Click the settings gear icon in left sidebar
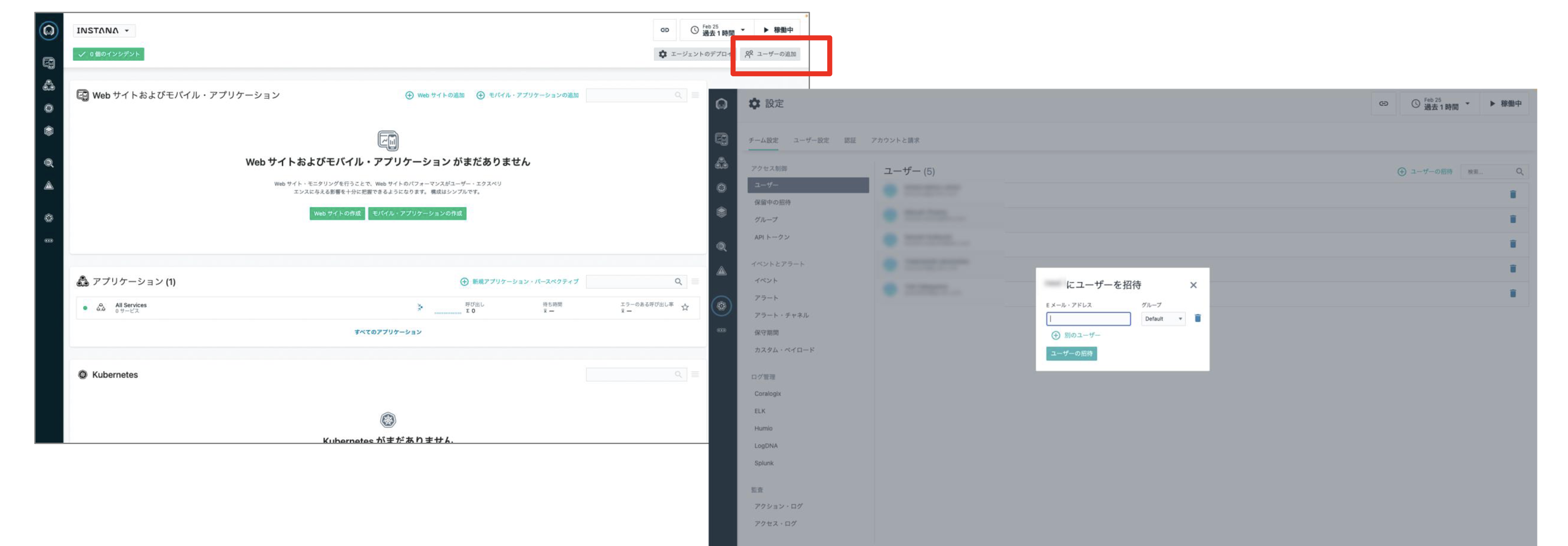The image size is (1568, 546). (49, 218)
